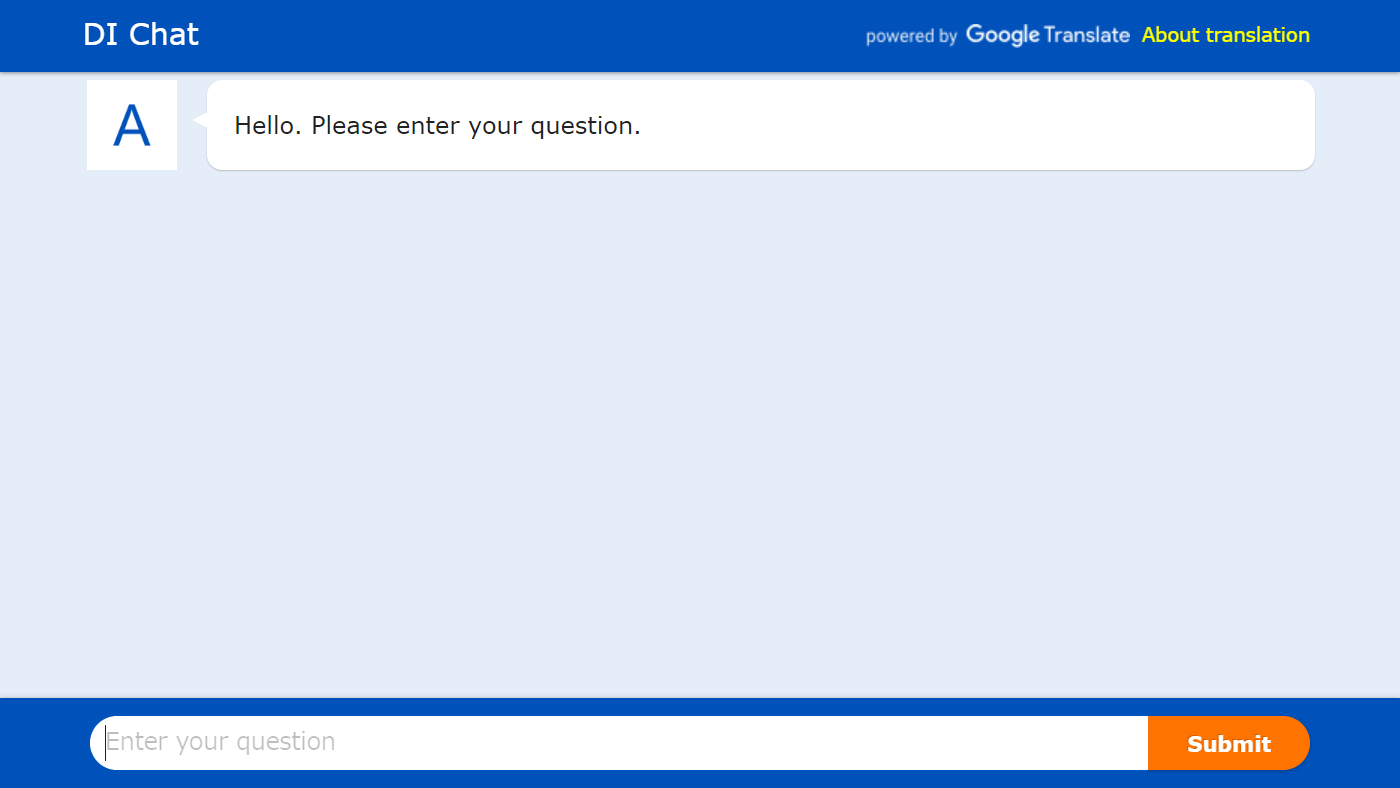The height and width of the screenshot is (788, 1400).
Task: Click the blue footer bar beside Submit
Action: pyautogui.click(x=1355, y=743)
